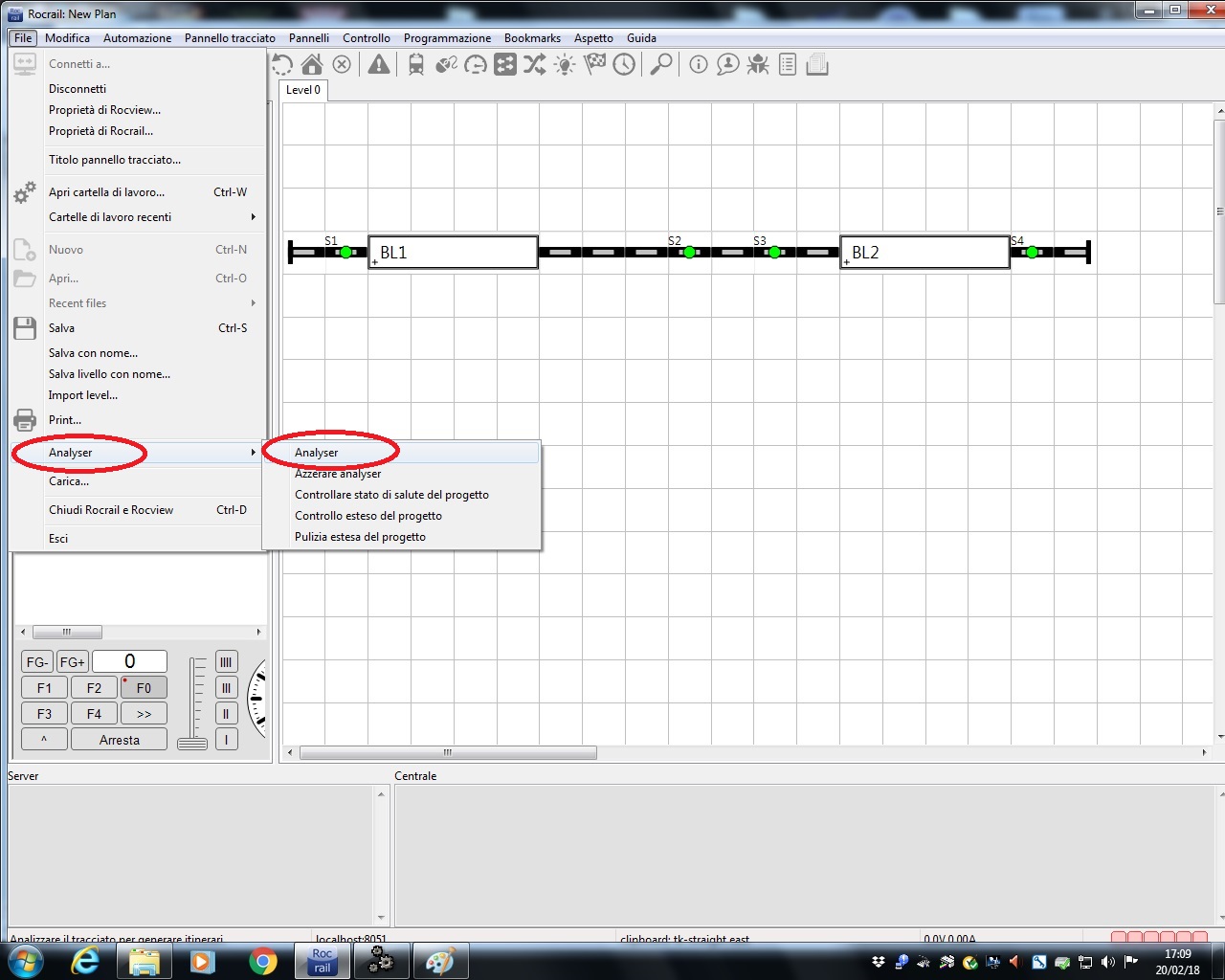Screen dimensions: 1225x980
Task: Toggle the F1 function button
Action: (44, 688)
